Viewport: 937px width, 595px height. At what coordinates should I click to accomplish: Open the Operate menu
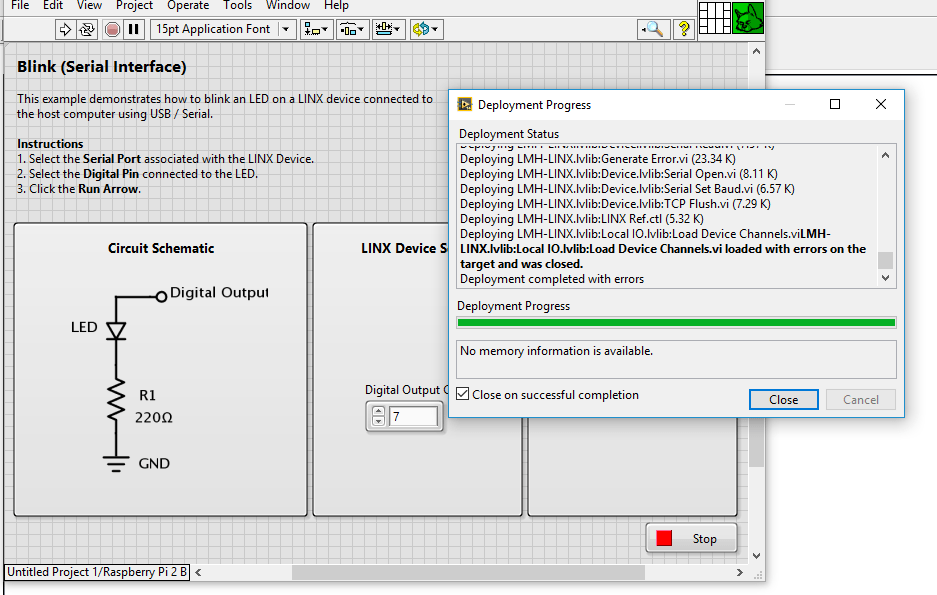[186, 6]
